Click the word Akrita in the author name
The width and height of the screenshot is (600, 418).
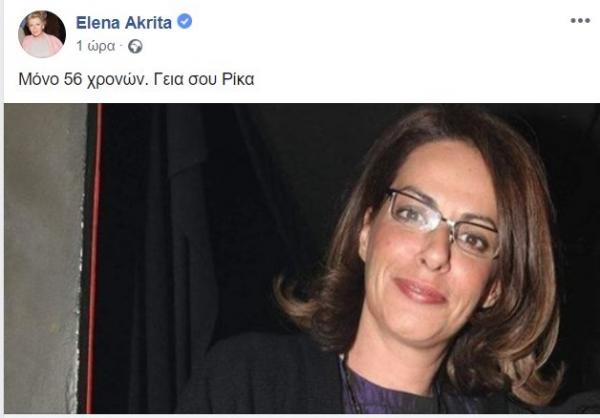tap(148, 23)
